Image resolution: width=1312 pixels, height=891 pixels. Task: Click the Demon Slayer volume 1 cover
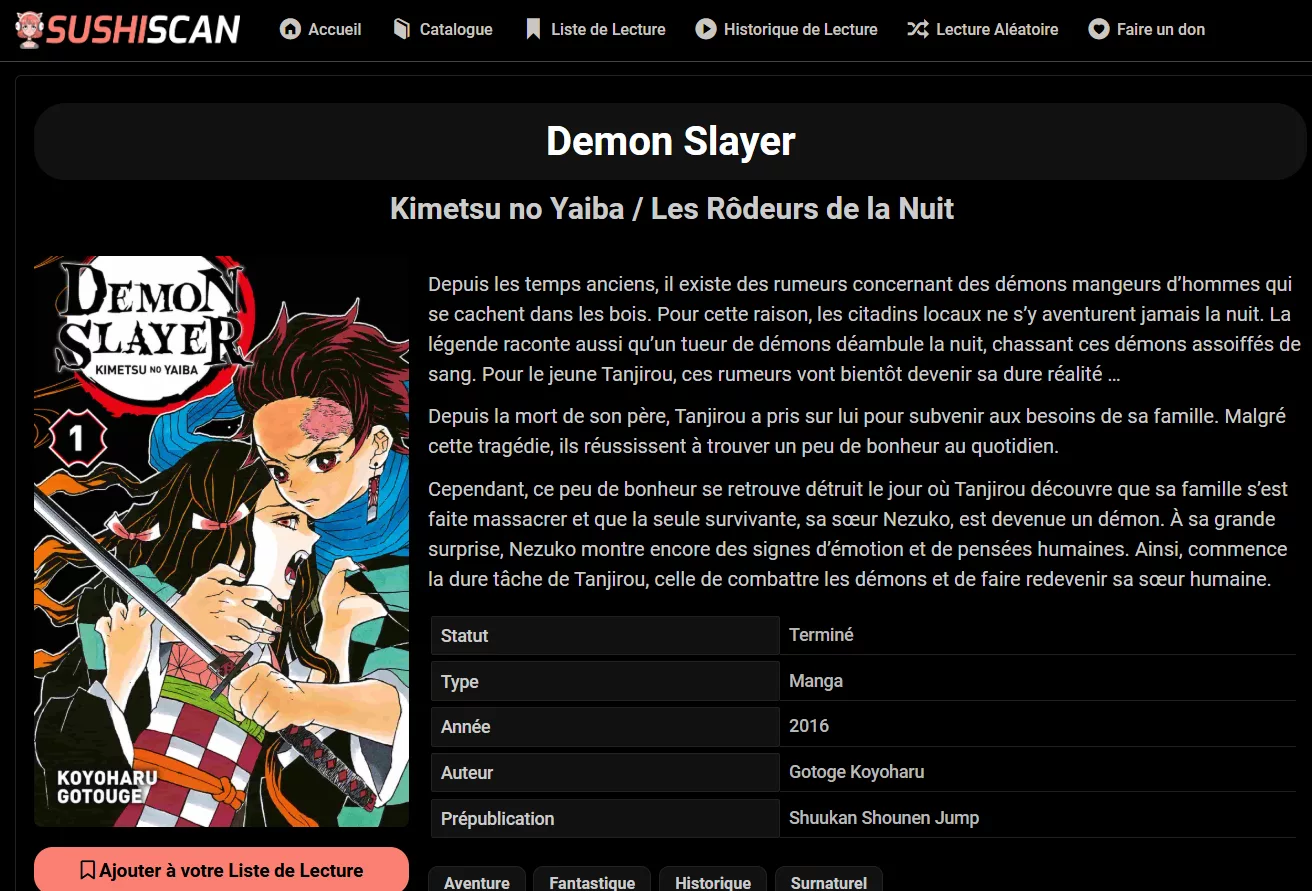tap(221, 541)
